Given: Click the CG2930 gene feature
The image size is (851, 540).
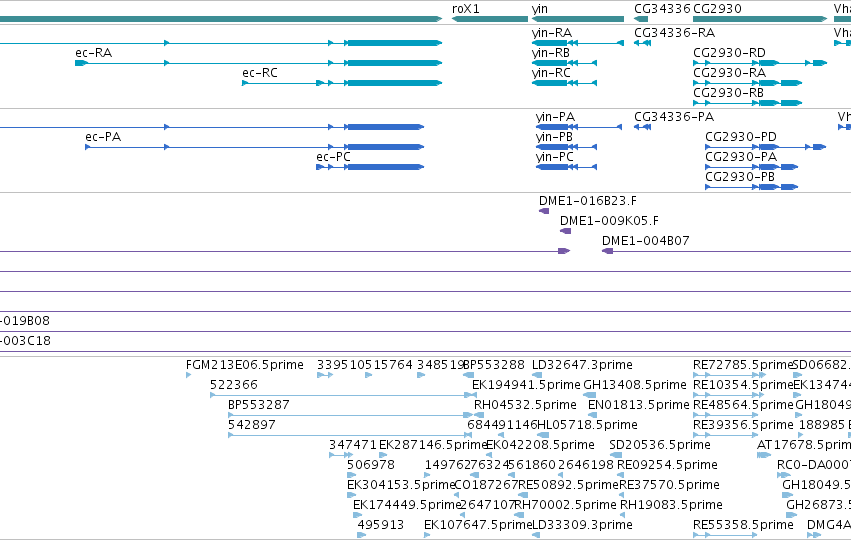Looking at the screenshot, I should tap(760, 19).
